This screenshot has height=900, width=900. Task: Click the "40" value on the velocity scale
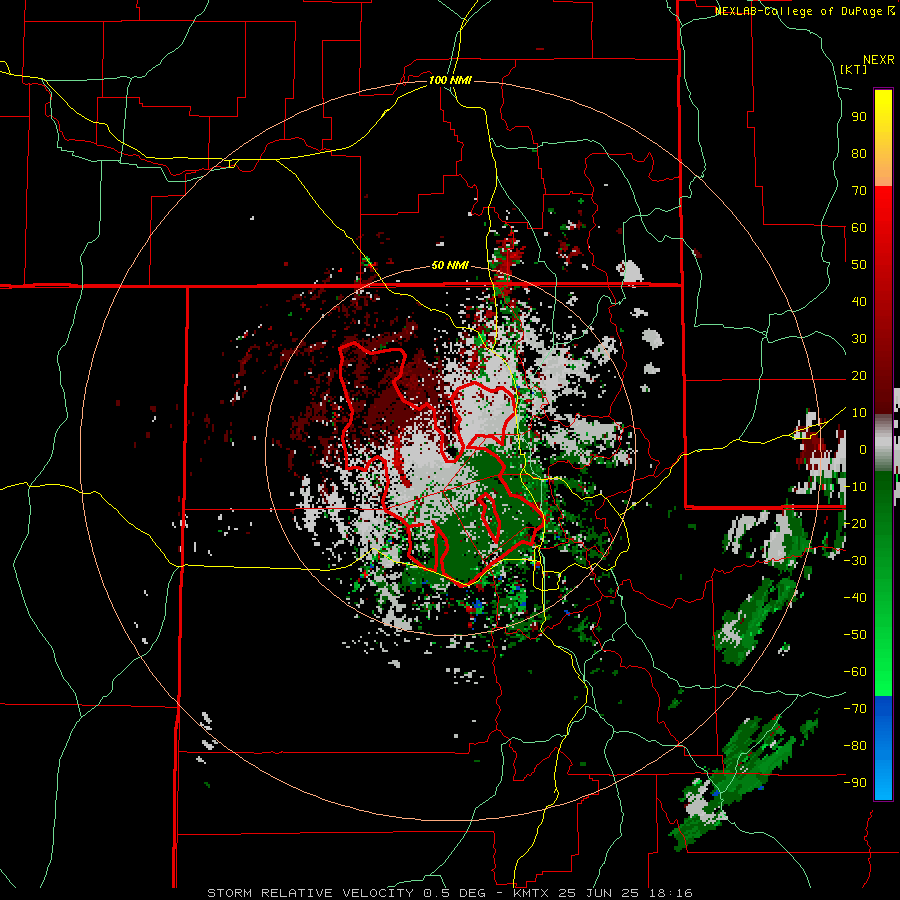point(859,301)
